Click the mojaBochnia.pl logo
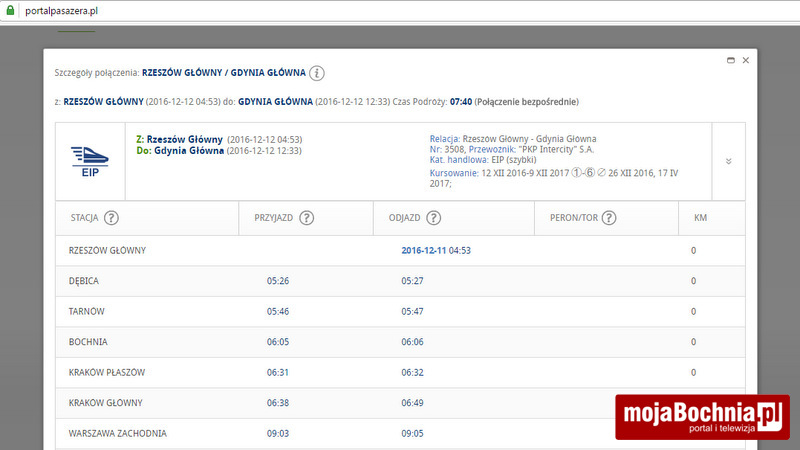The height and width of the screenshot is (450, 800). tap(701, 417)
